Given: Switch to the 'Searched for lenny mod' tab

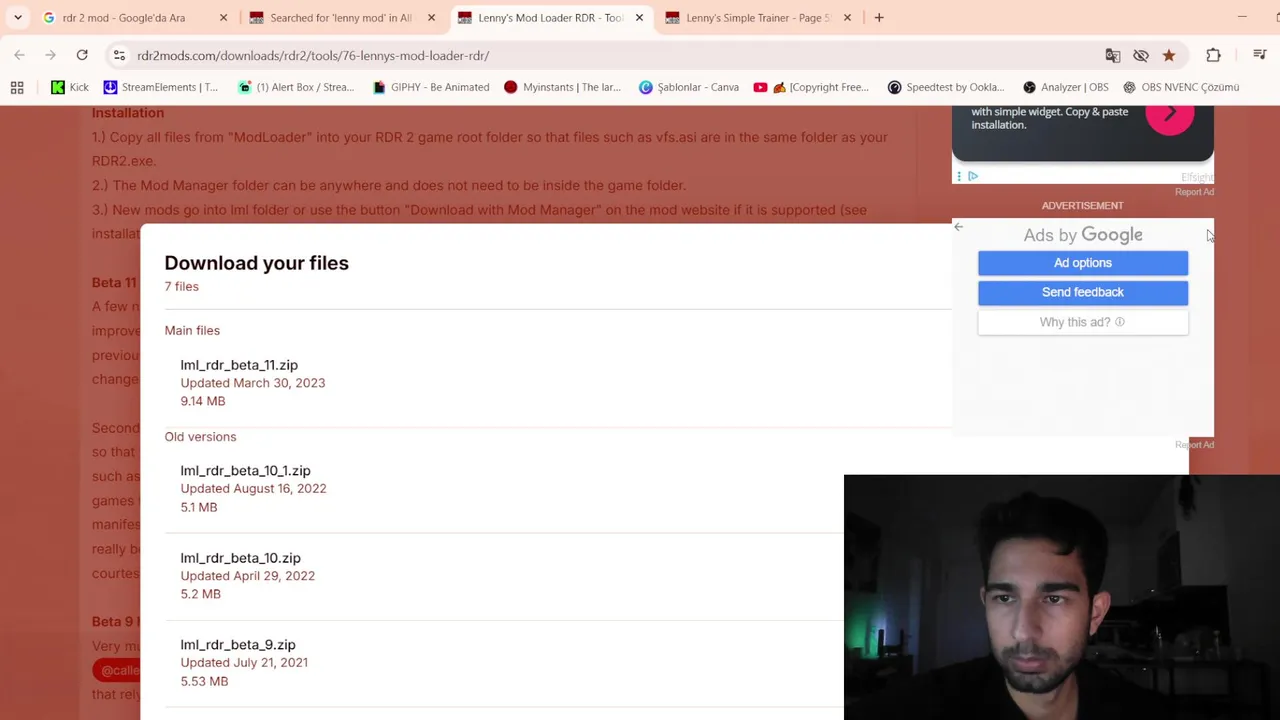Looking at the screenshot, I should [x=341, y=17].
